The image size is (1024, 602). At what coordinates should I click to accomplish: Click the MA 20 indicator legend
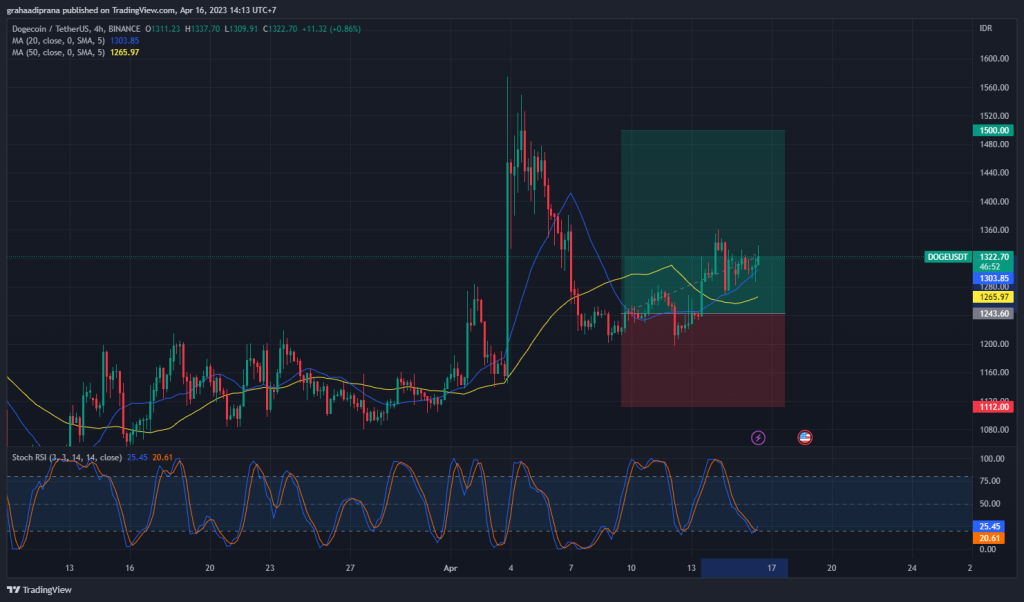(75, 40)
